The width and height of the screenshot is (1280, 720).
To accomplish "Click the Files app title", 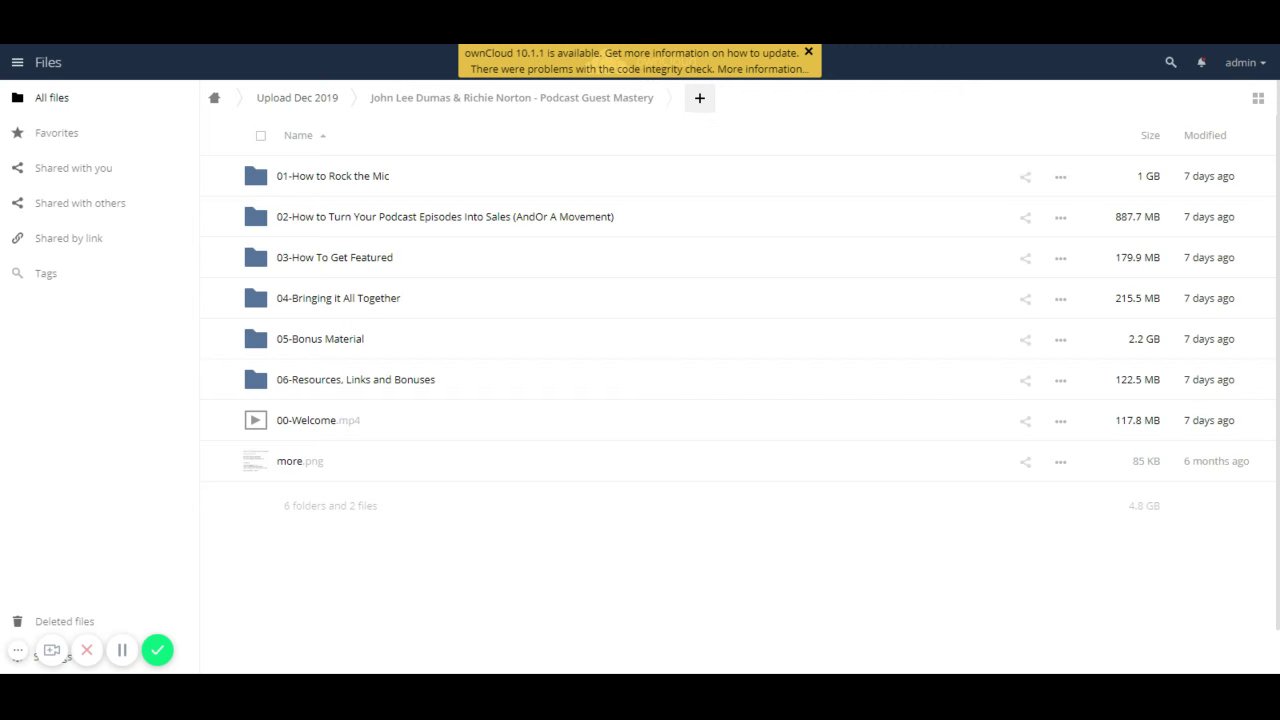I will pyautogui.click(x=48, y=62).
